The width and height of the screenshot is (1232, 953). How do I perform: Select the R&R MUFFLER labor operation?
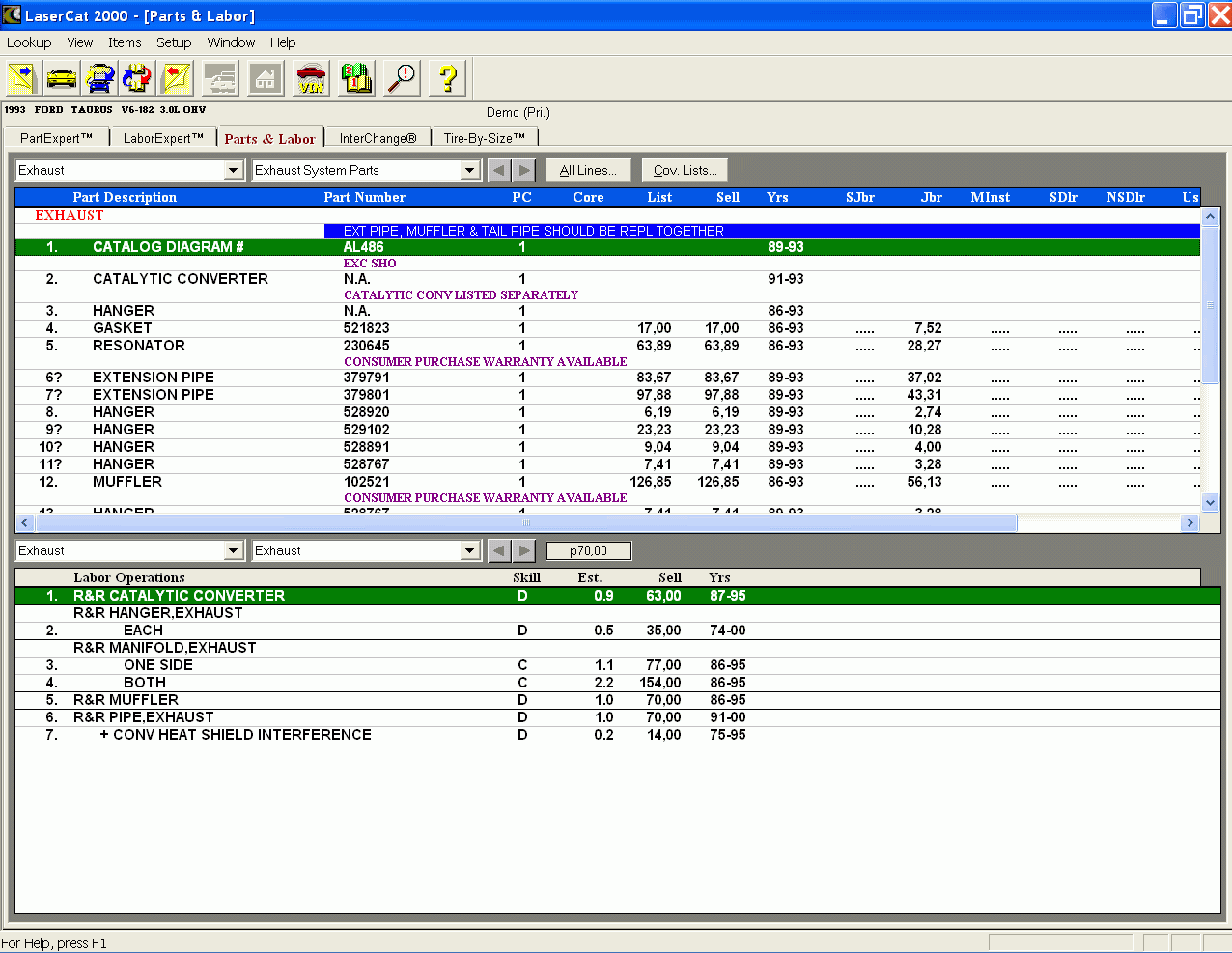click(618, 700)
